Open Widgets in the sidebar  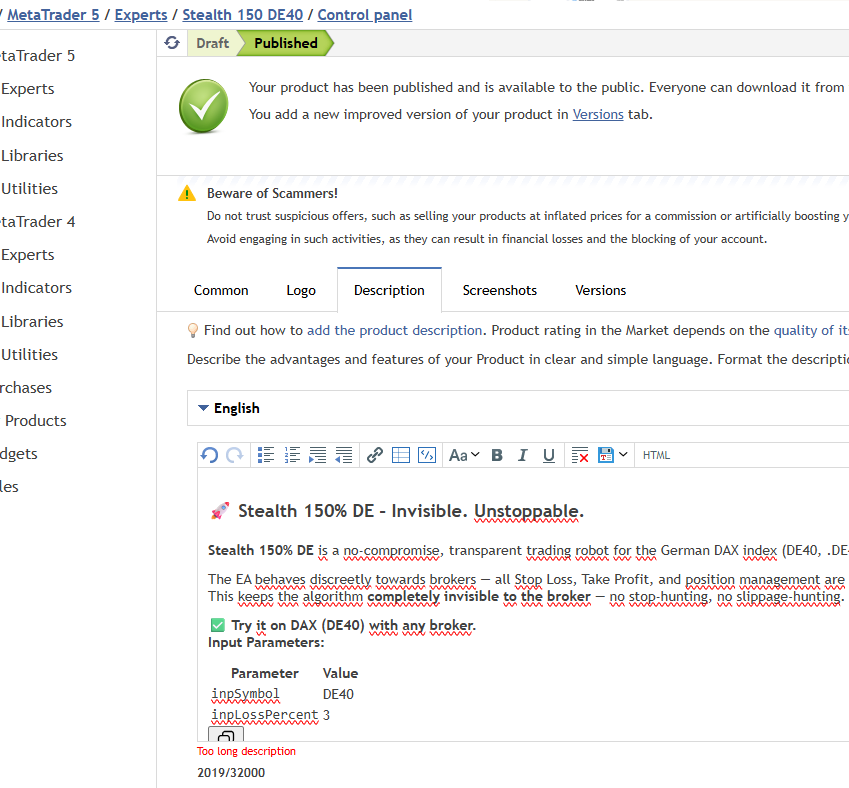pos(19,453)
